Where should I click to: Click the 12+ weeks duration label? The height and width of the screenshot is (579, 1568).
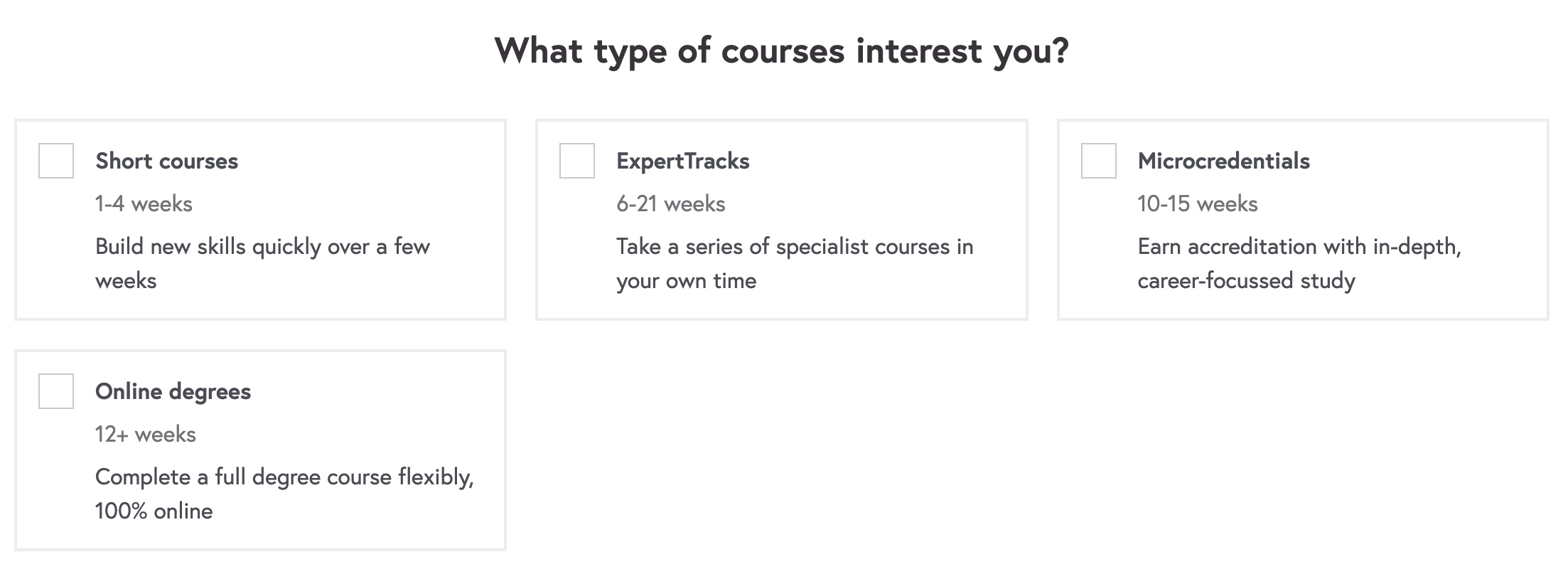coord(146,435)
